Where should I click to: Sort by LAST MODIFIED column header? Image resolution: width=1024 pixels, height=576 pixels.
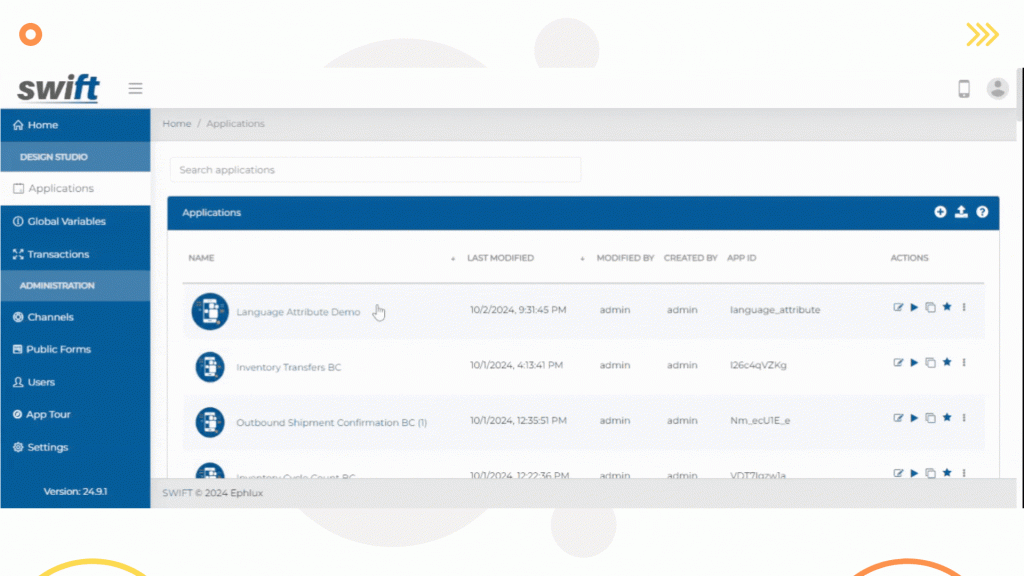500,258
